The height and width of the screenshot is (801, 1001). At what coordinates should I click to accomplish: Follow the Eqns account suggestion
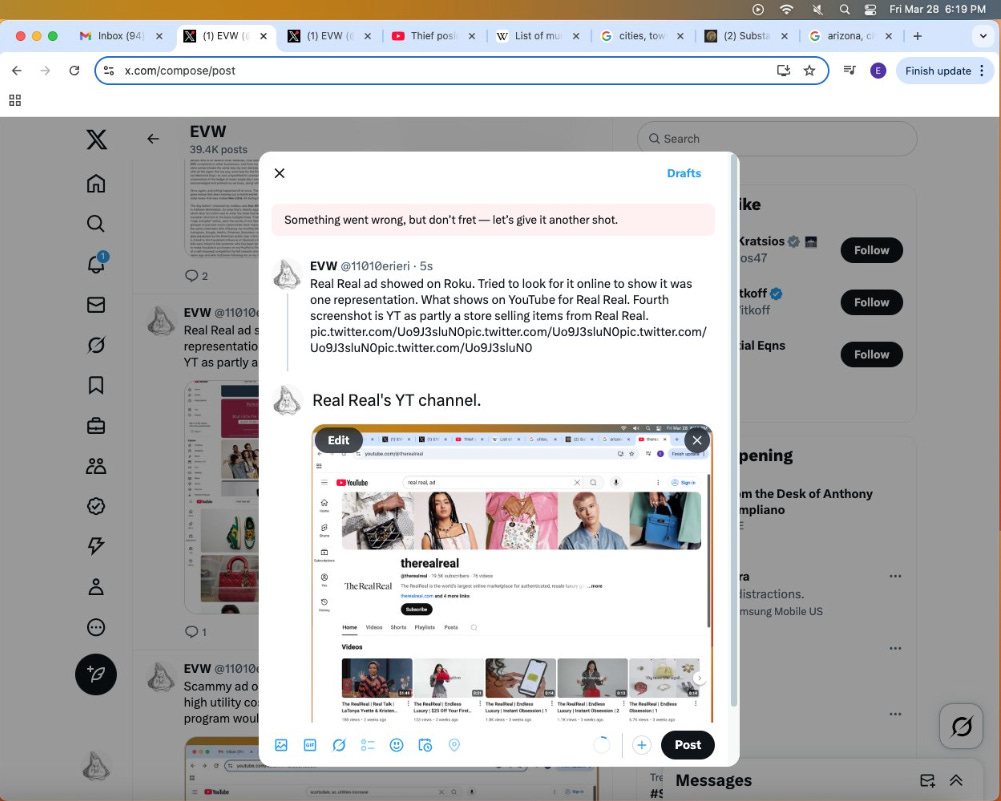click(x=871, y=354)
